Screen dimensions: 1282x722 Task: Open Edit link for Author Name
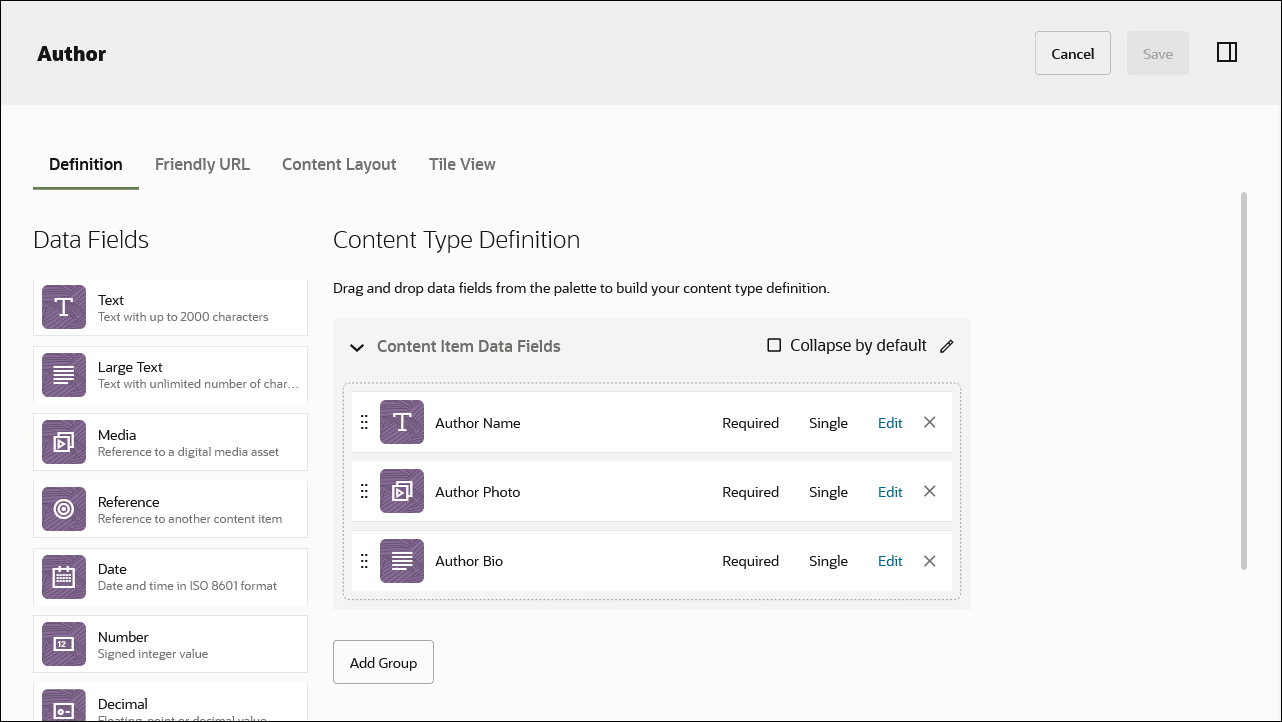coord(890,423)
